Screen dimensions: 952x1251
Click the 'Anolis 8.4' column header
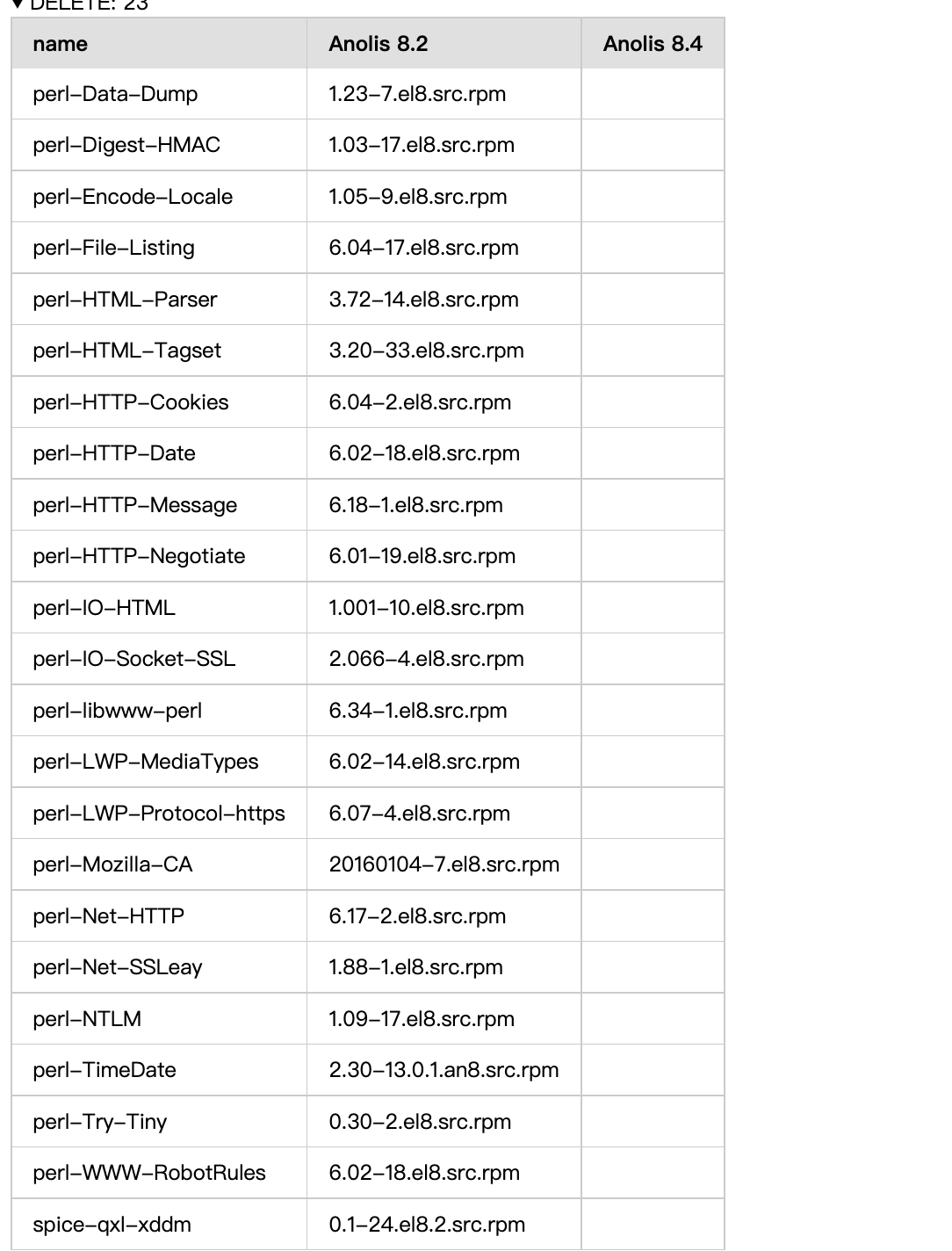coord(653,44)
